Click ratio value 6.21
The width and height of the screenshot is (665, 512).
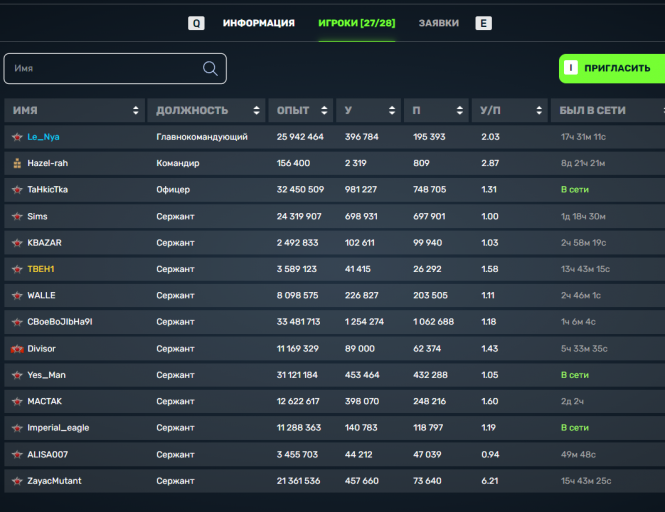tap(490, 481)
